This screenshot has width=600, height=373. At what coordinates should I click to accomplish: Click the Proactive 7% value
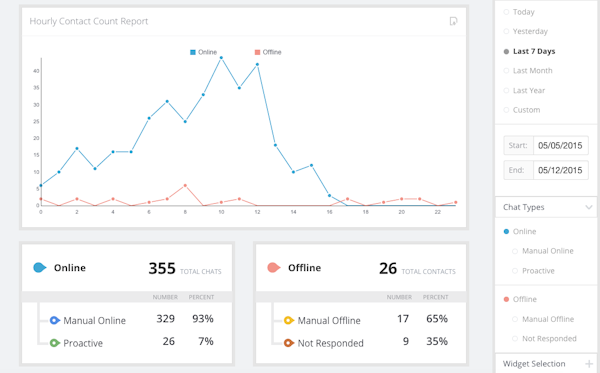[206, 341]
